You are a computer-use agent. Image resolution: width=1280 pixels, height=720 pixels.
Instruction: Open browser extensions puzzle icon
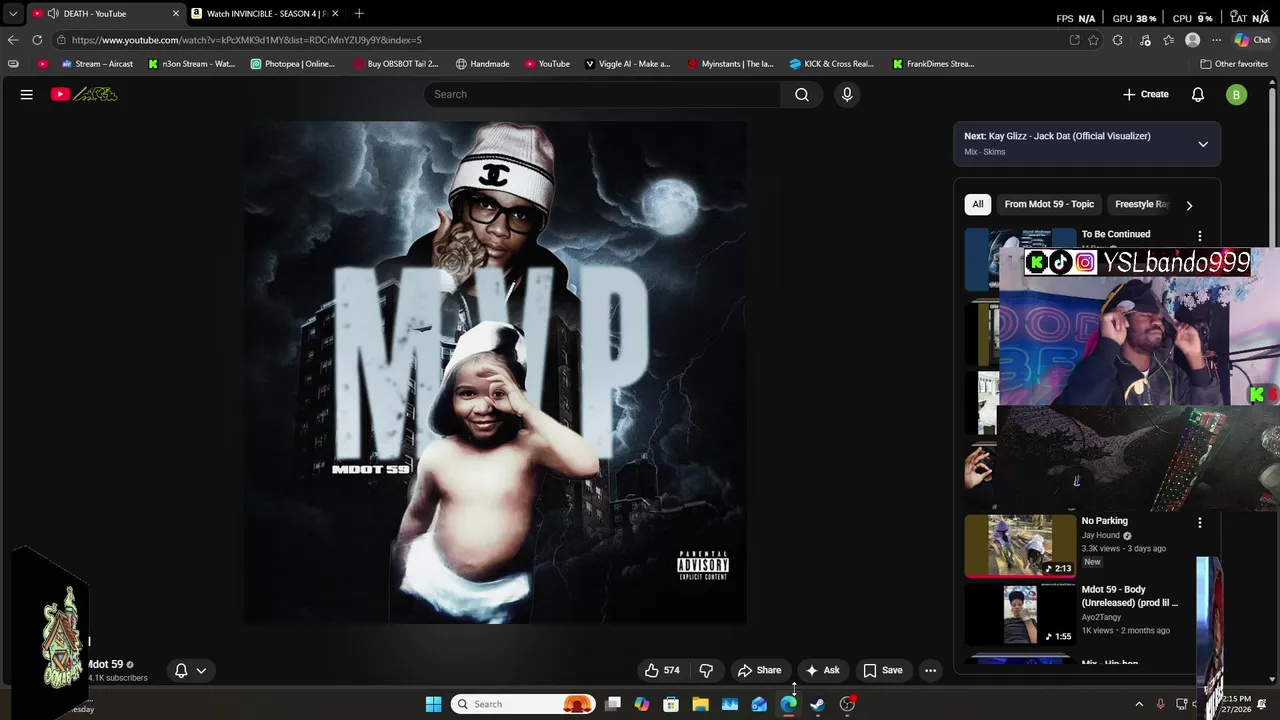click(1118, 40)
